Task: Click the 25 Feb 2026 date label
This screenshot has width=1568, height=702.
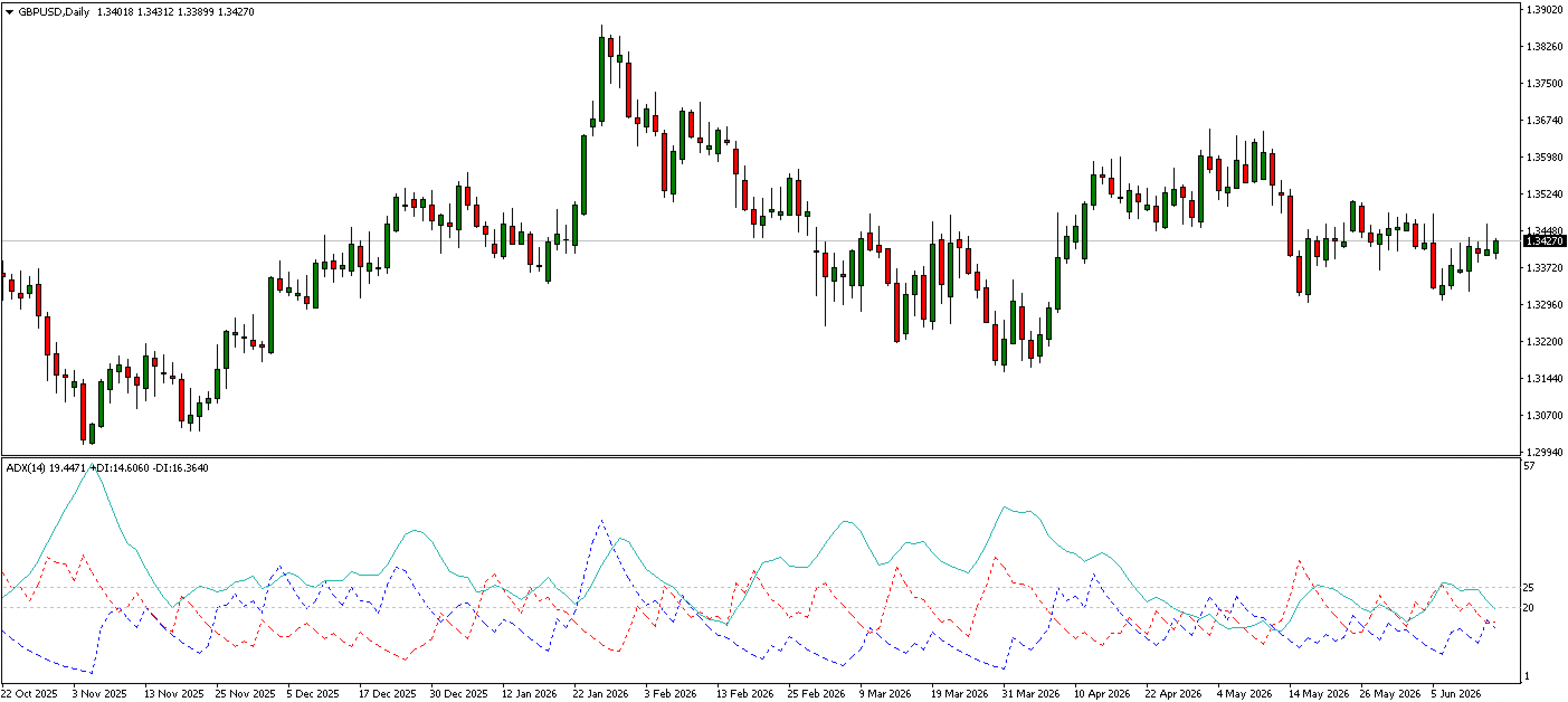Action: click(x=816, y=694)
